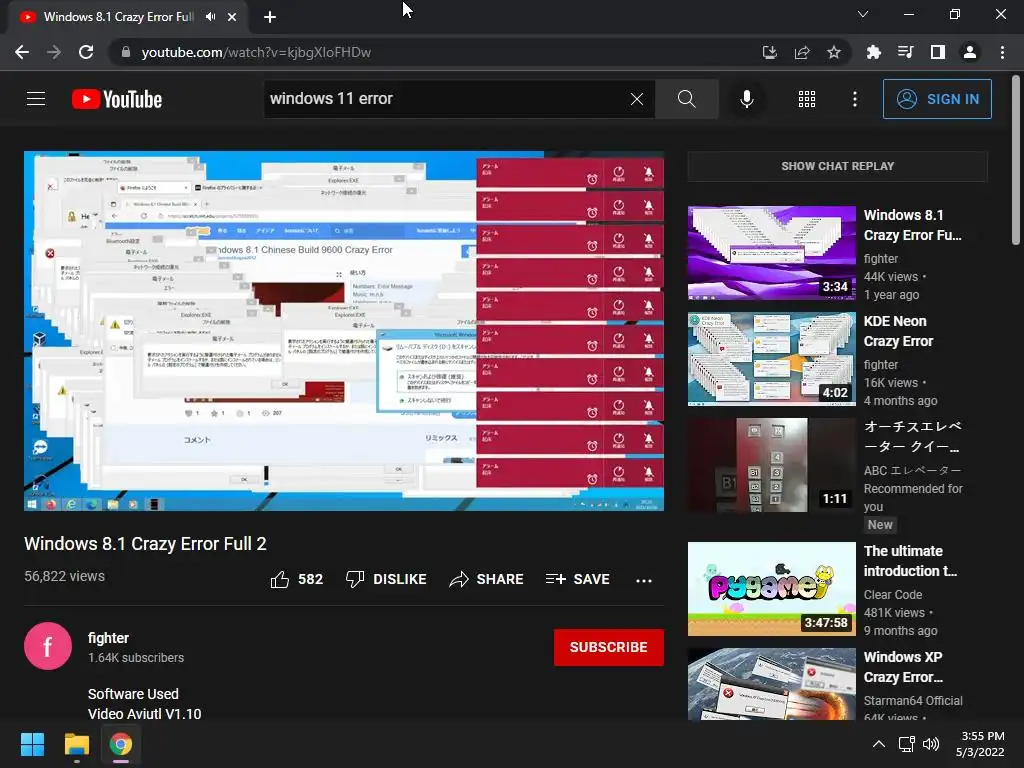
Task: Save the video to a playlist
Action: 577,579
